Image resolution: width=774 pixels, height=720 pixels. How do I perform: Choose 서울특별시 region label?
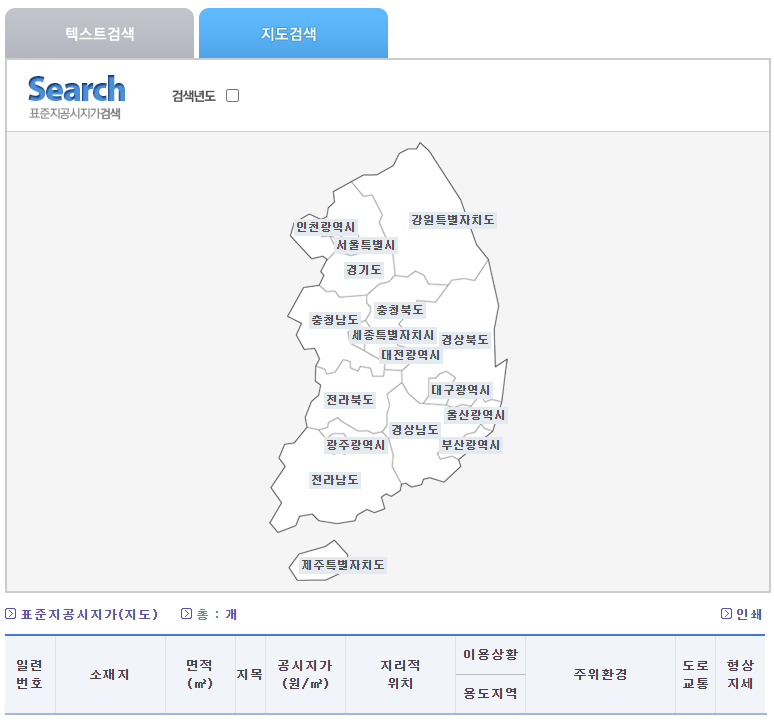point(366,245)
